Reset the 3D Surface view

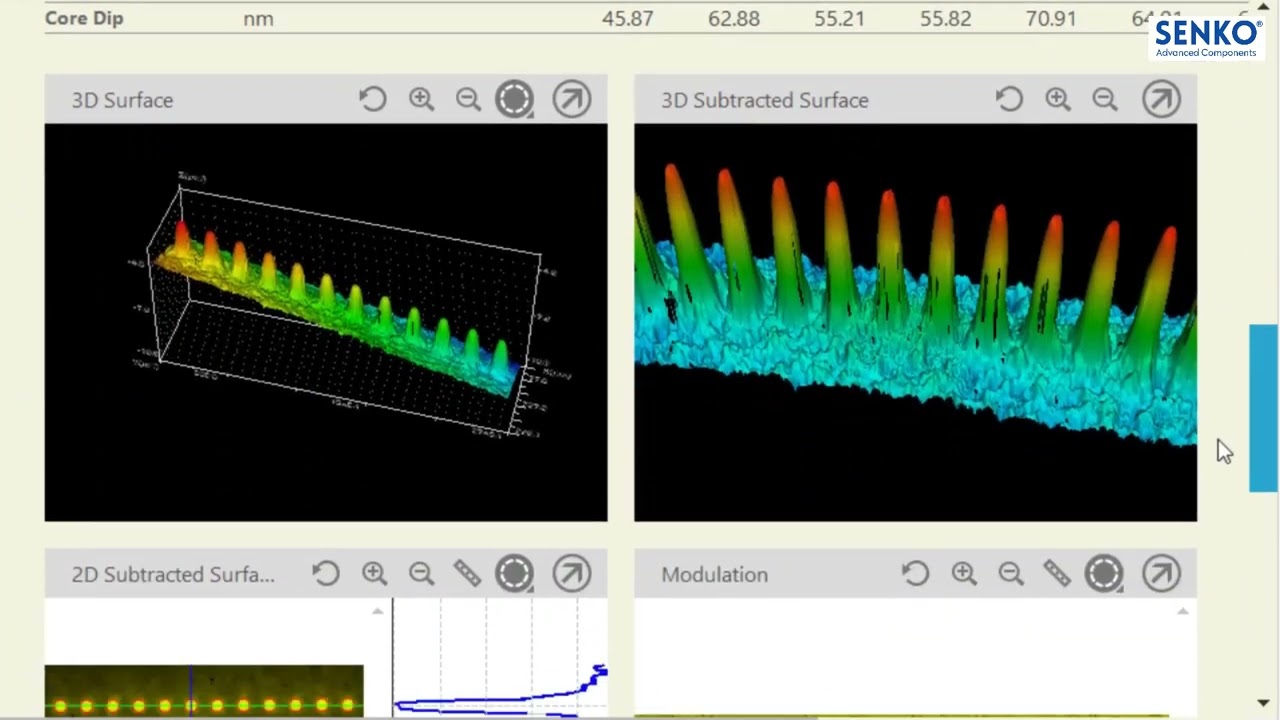click(x=373, y=99)
